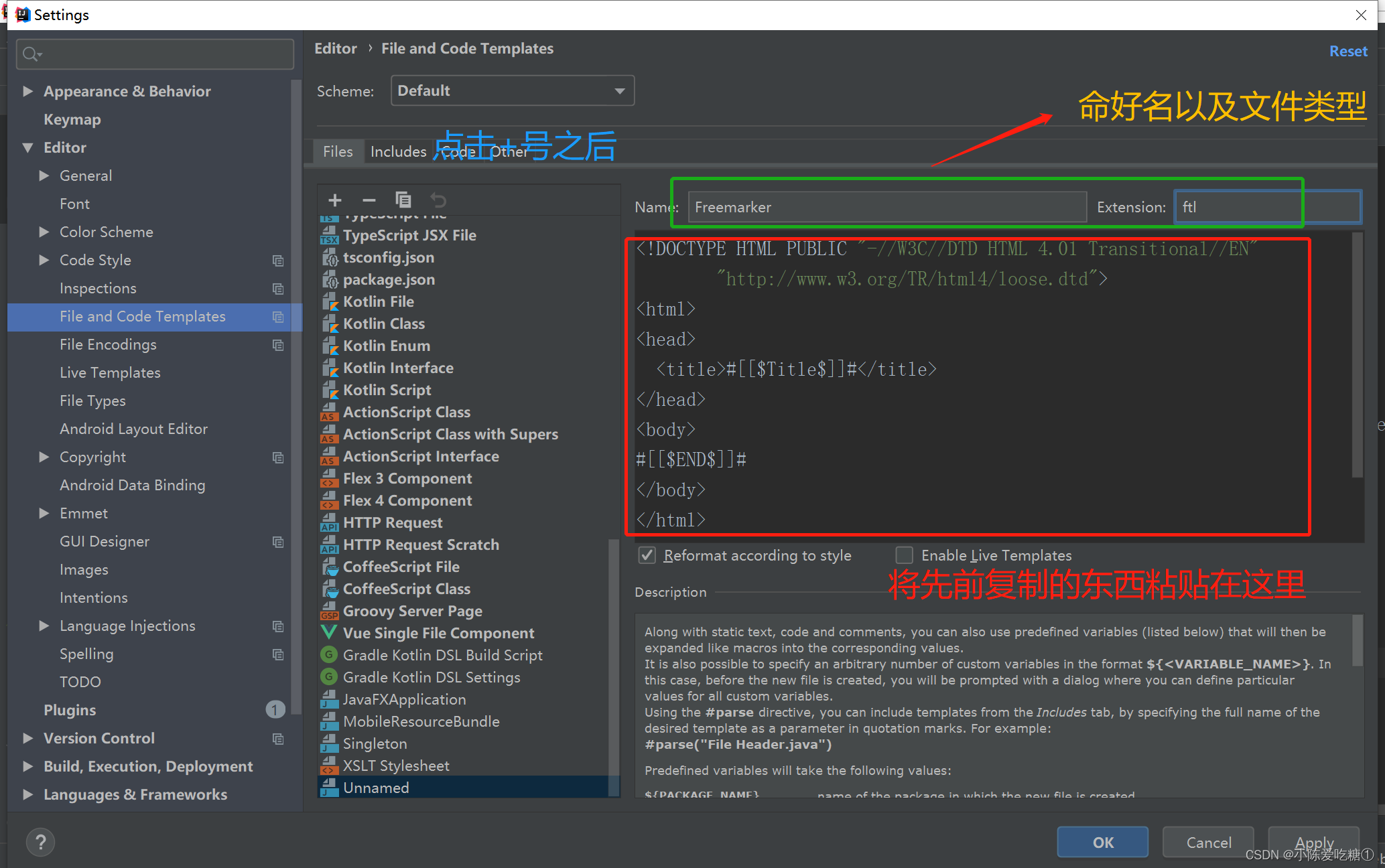
Task: Click the plus icon to create a template
Action: point(335,200)
